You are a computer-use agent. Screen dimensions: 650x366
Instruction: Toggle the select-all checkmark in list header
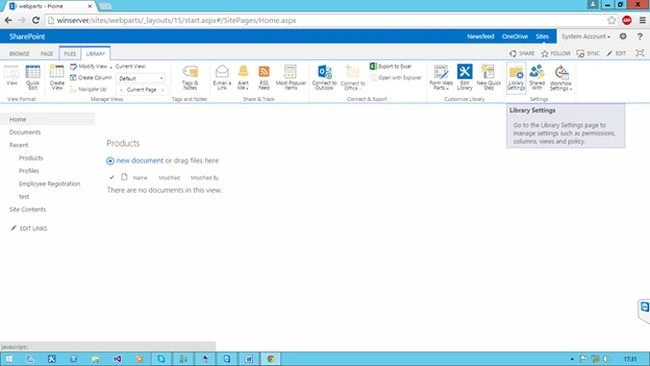tap(112, 177)
